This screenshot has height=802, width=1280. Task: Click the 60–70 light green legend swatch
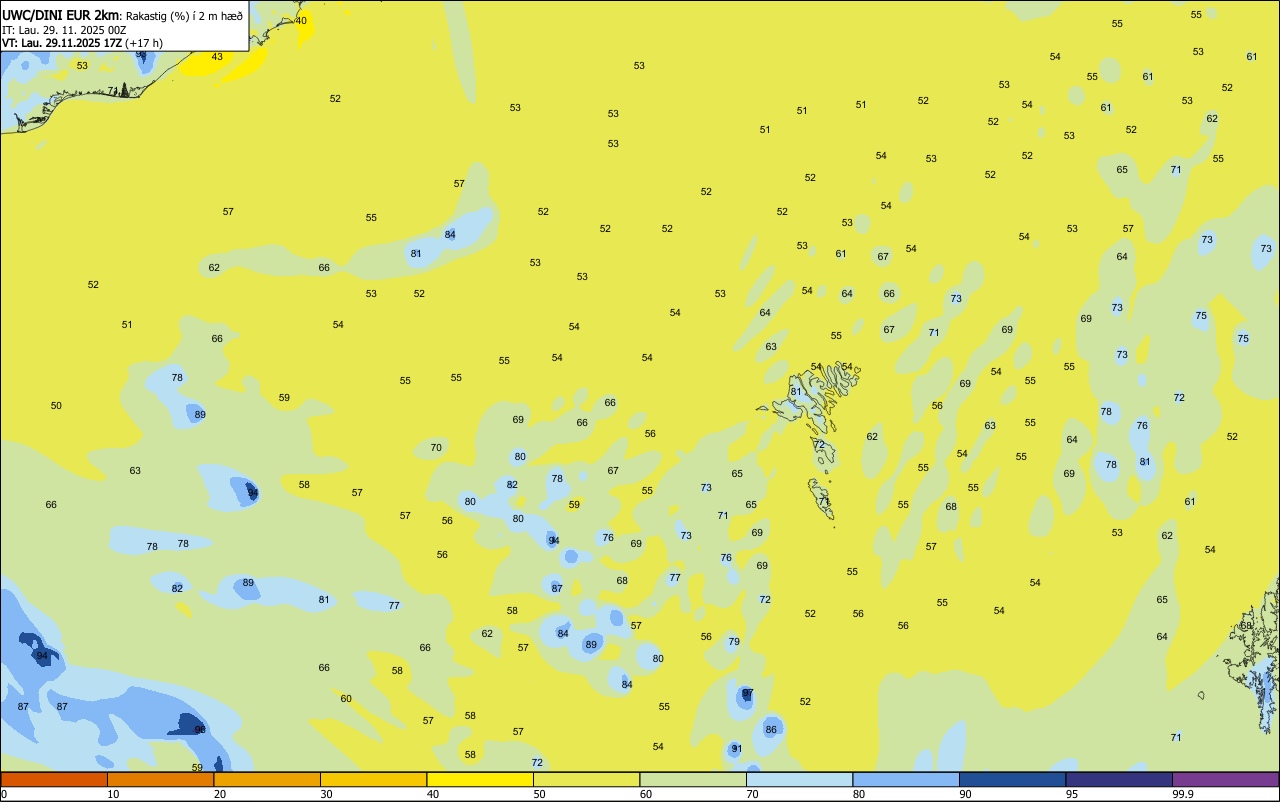(693, 779)
